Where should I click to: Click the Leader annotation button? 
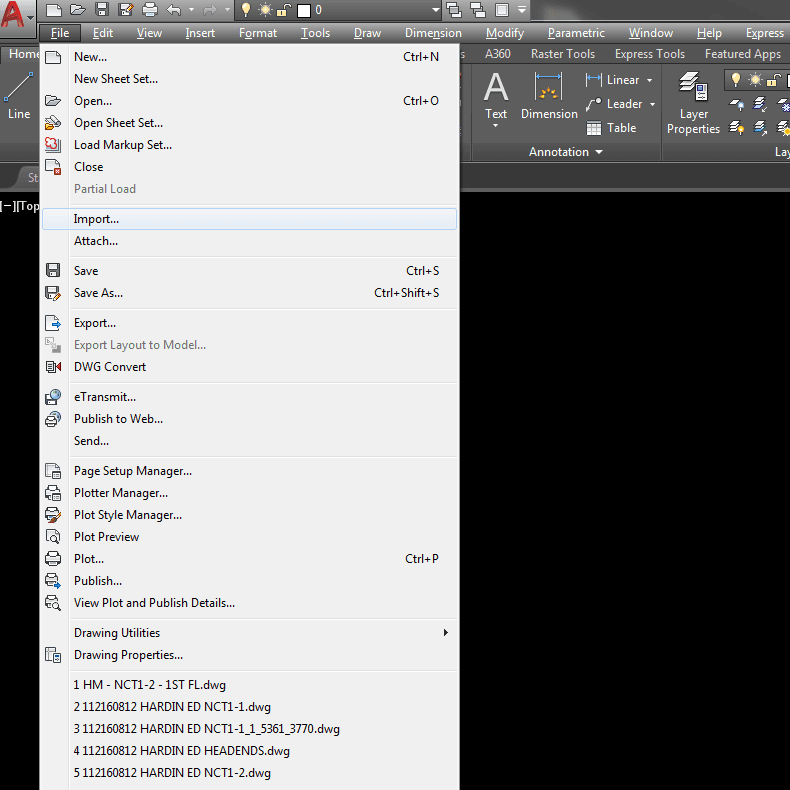pos(614,104)
